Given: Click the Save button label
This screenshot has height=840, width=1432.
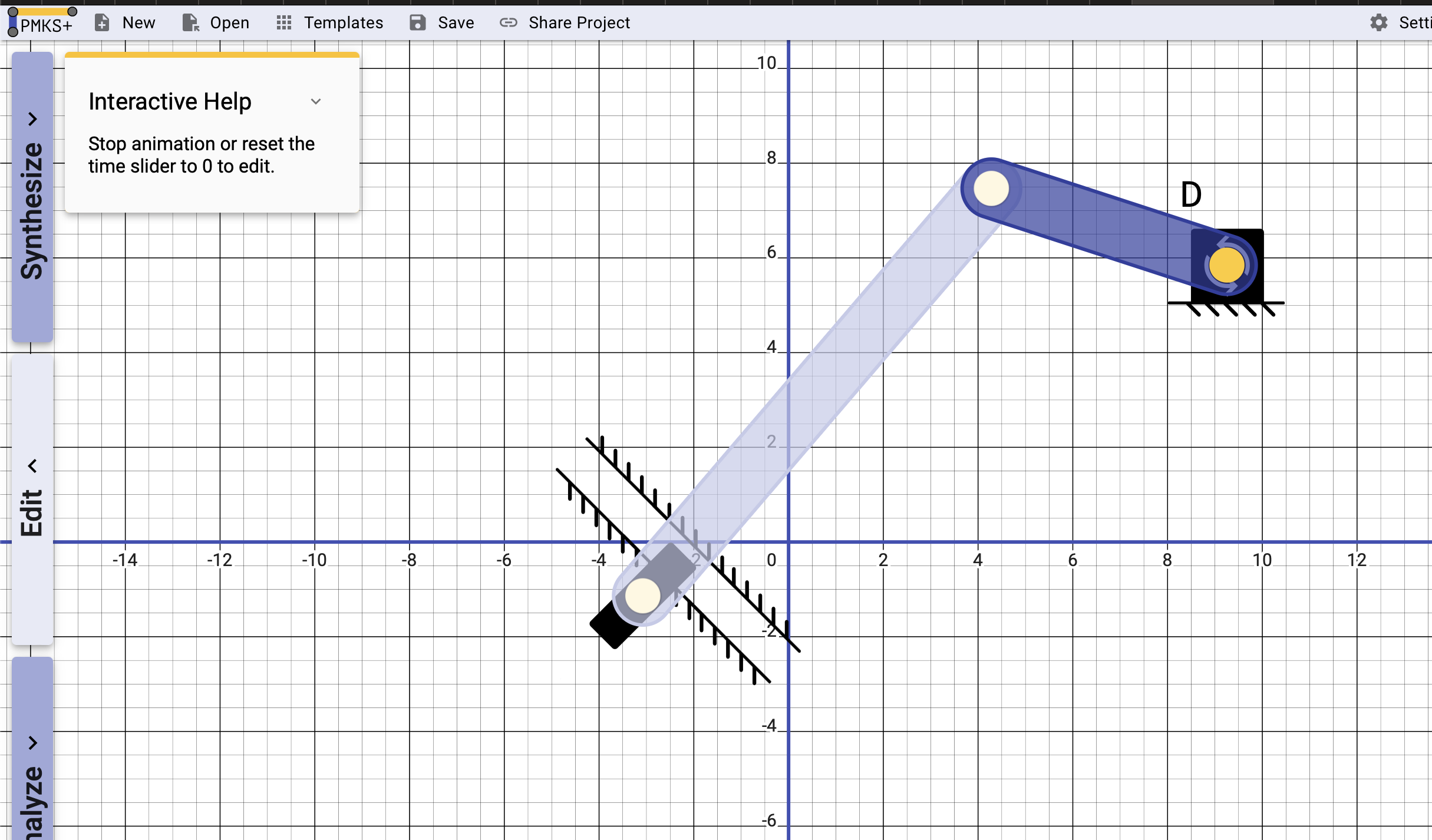Looking at the screenshot, I should click(456, 23).
